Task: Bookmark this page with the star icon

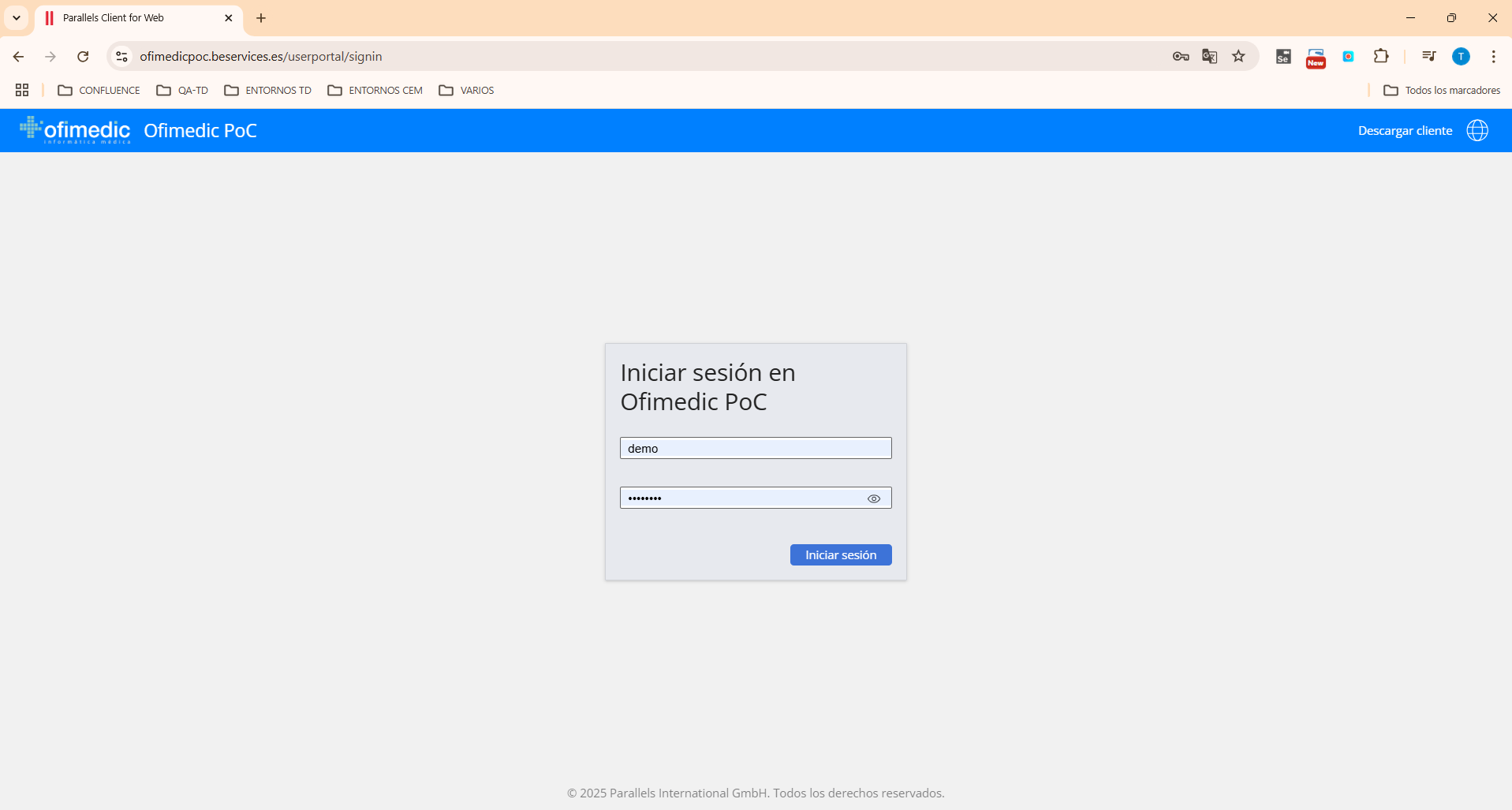Action: [x=1238, y=56]
